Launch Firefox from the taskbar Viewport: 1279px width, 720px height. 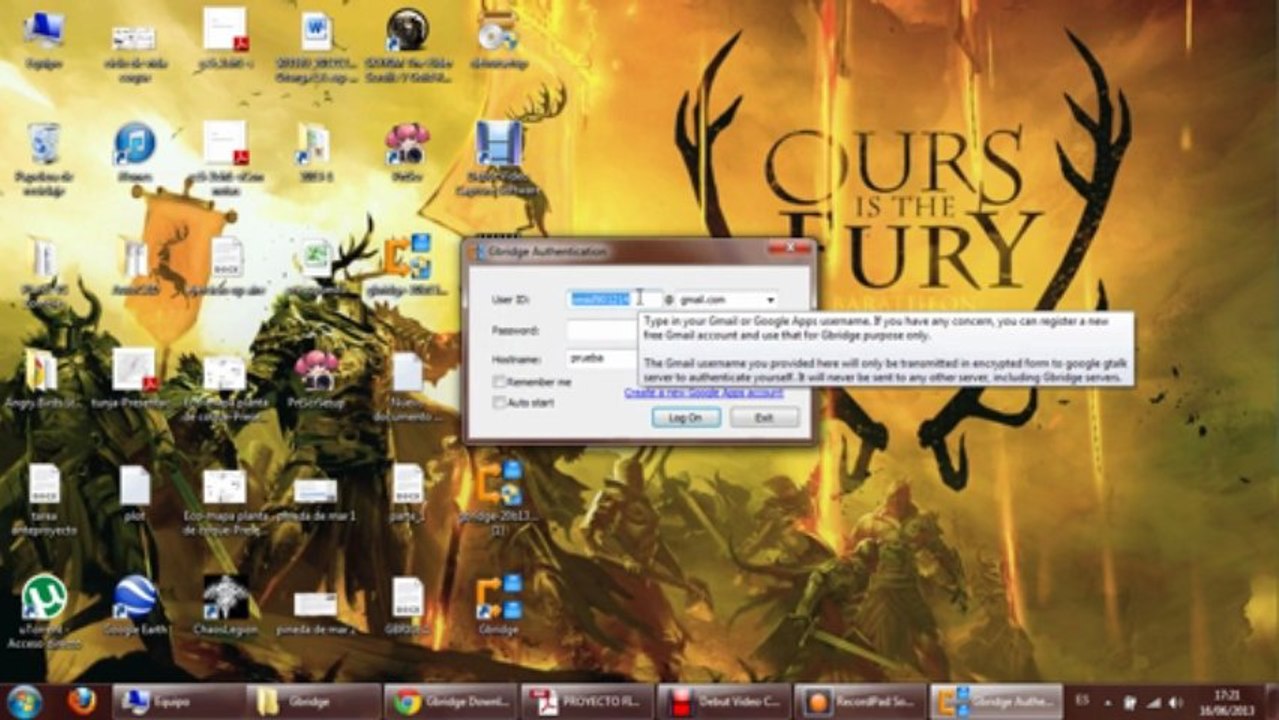[x=81, y=701]
